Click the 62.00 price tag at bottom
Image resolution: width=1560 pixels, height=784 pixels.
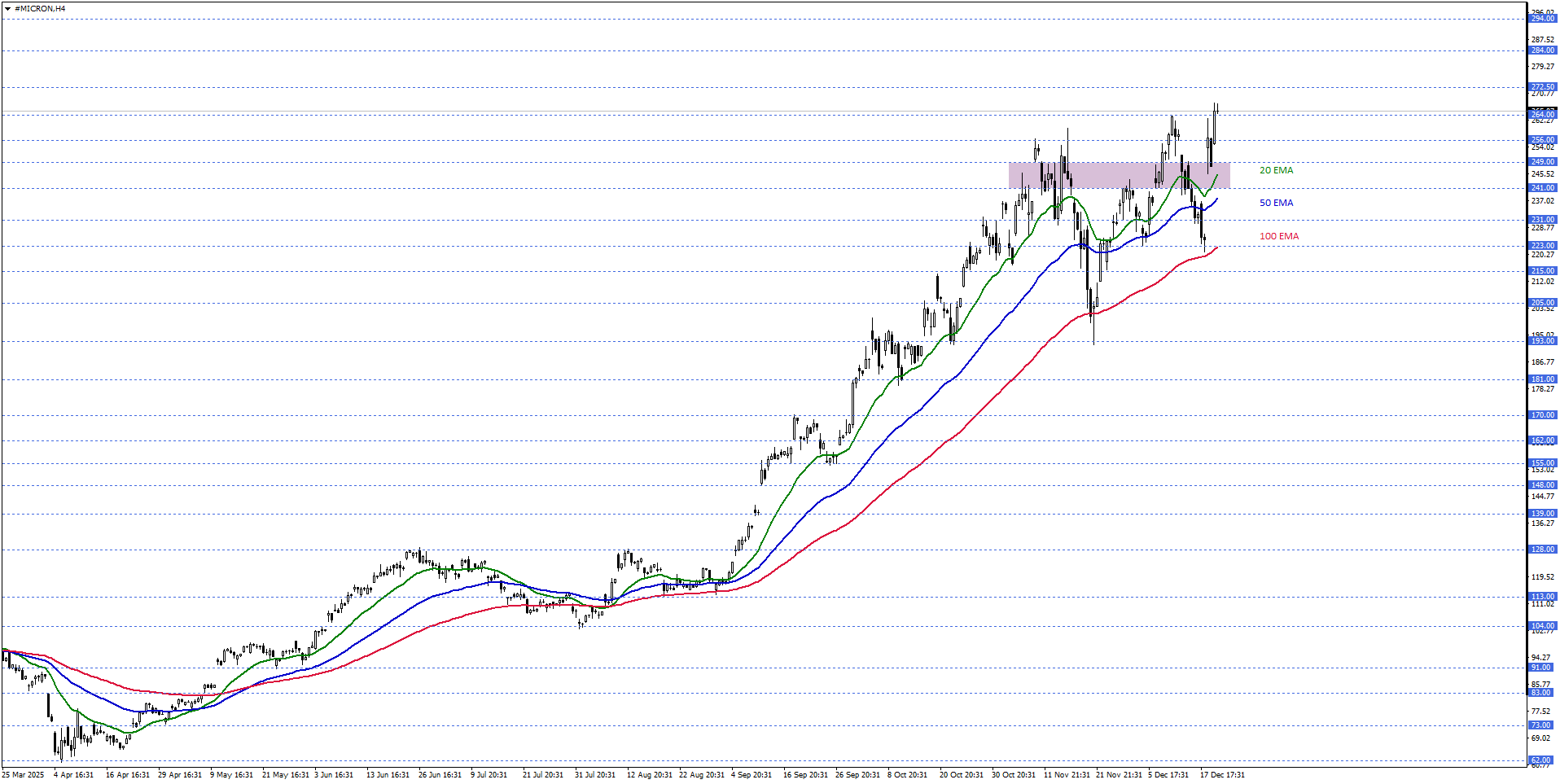[1541, 759]
